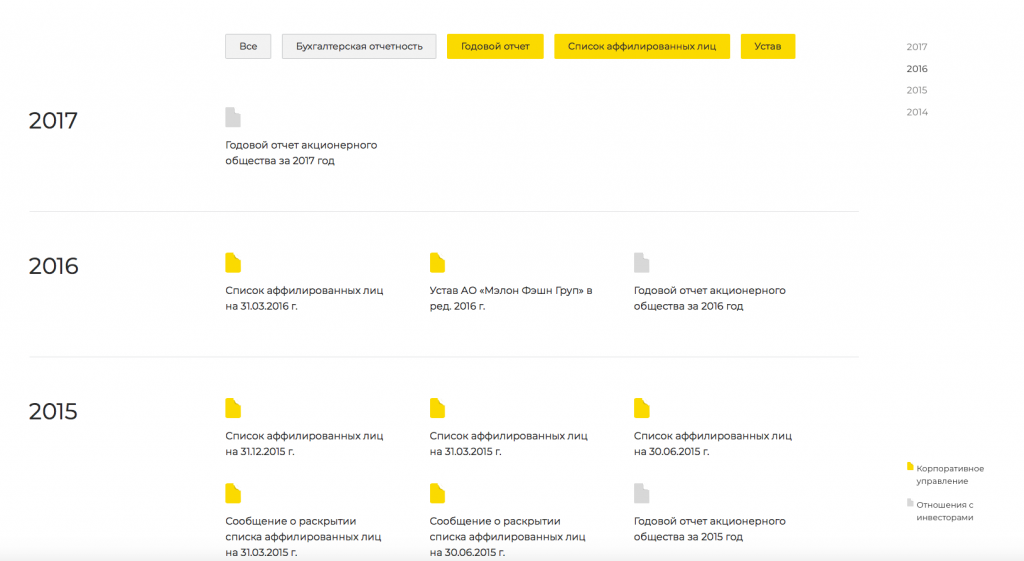Open Годовой отчет акционерного общества за 2017 год
Screen dimensions: 1024x561
point(301,153)
